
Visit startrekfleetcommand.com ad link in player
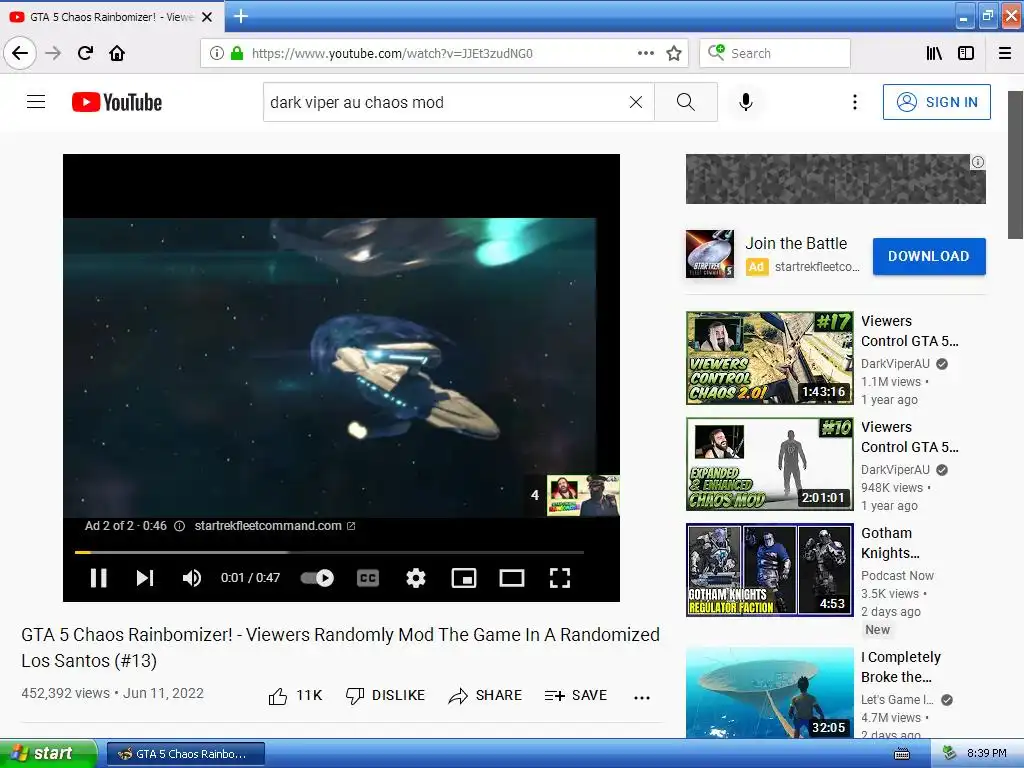[x=274, y=526]
